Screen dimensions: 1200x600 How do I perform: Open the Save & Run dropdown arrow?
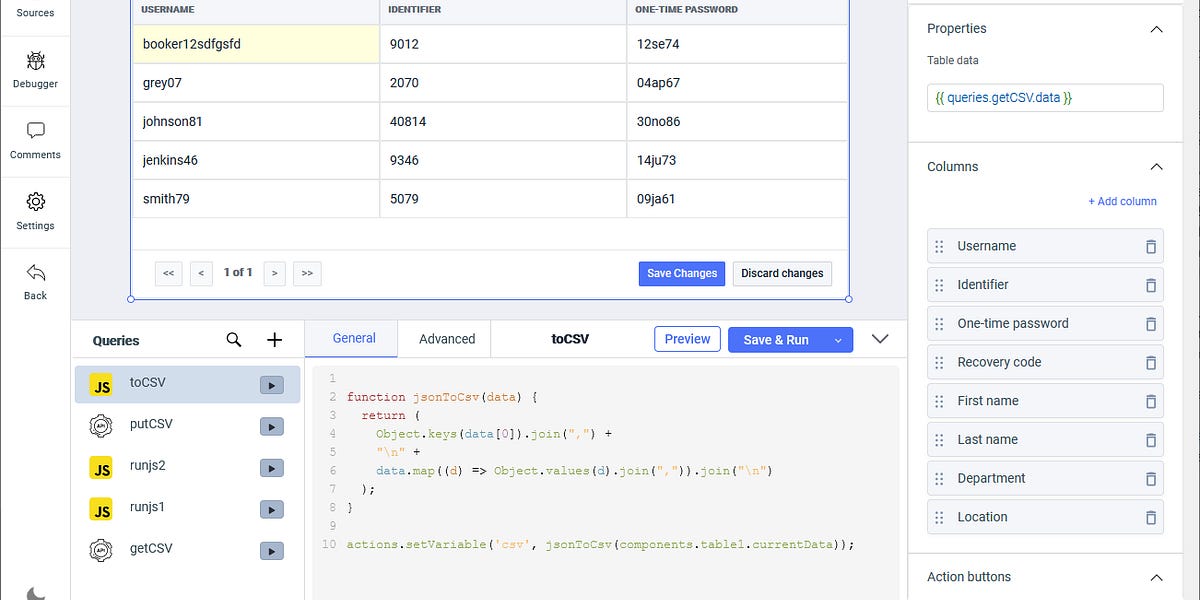pyautogui.click(x=837, y=339)
